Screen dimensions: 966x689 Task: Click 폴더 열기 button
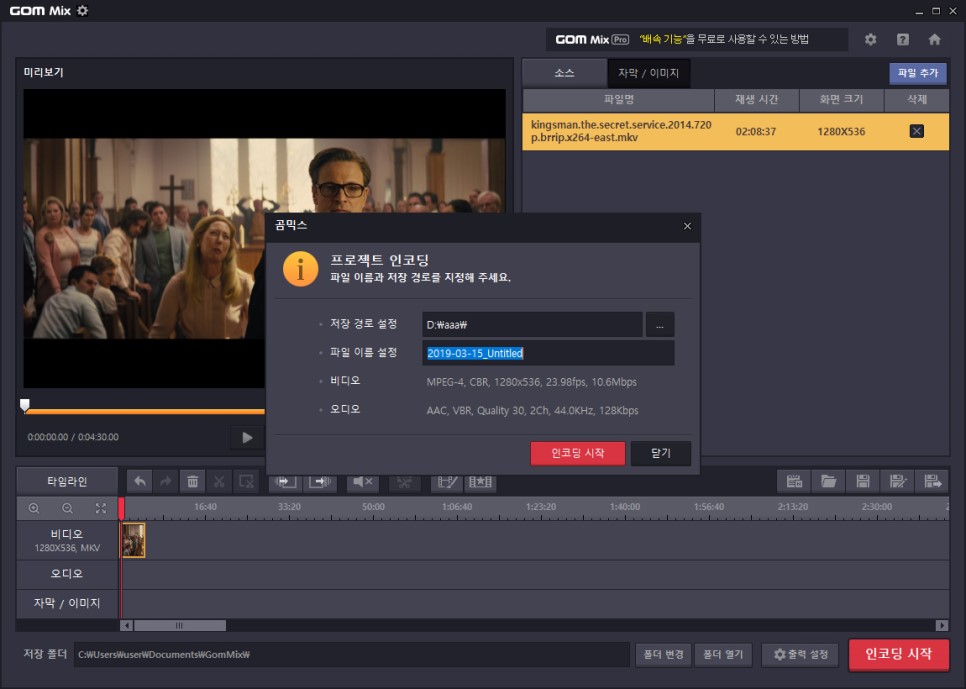click(x=723, y=654)
